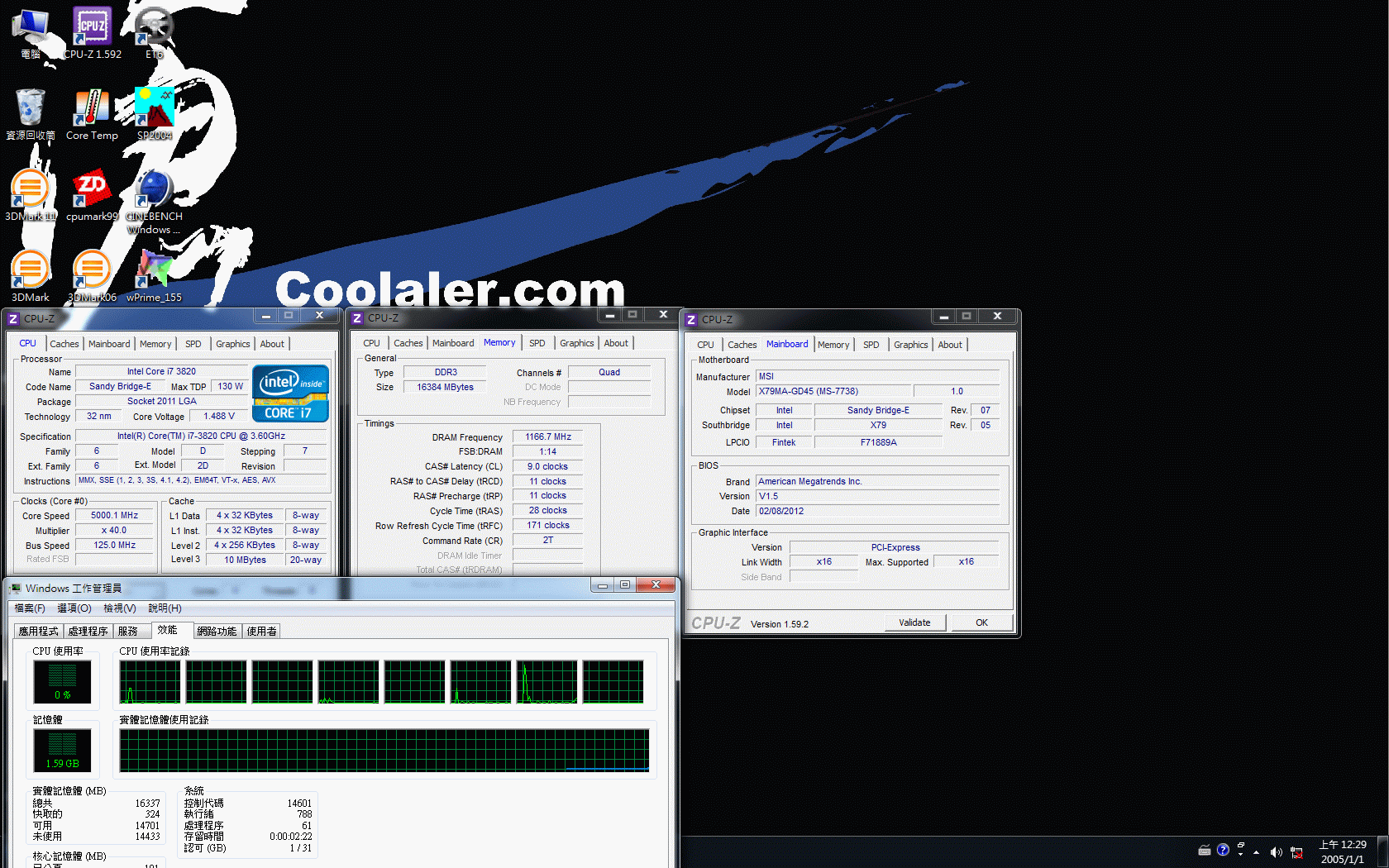Launch the 3DMark06 desktop shortcut

(92, 276)
